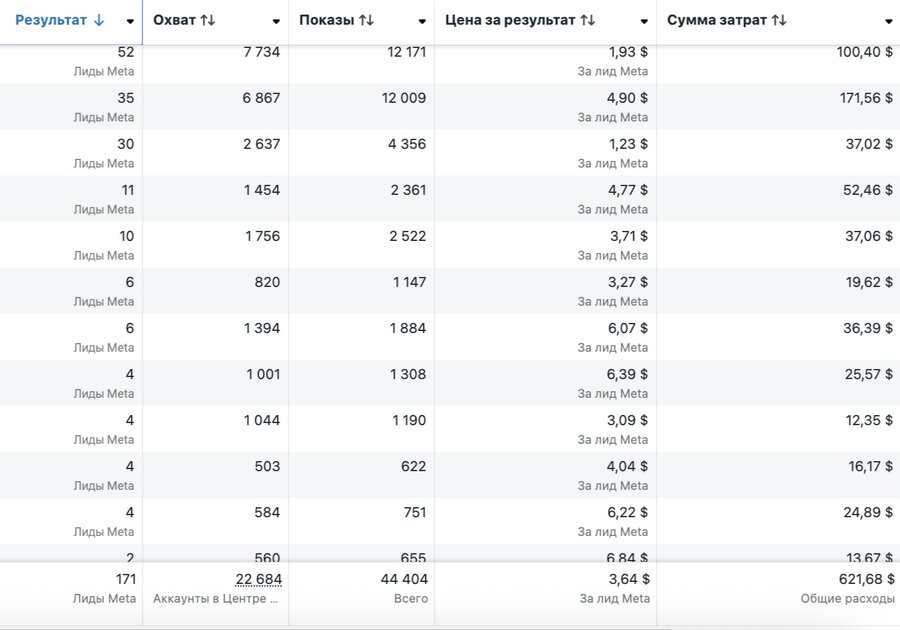The image size is (900, 630).
Task: Click reach value 1 394
Action: coord(262,328)
